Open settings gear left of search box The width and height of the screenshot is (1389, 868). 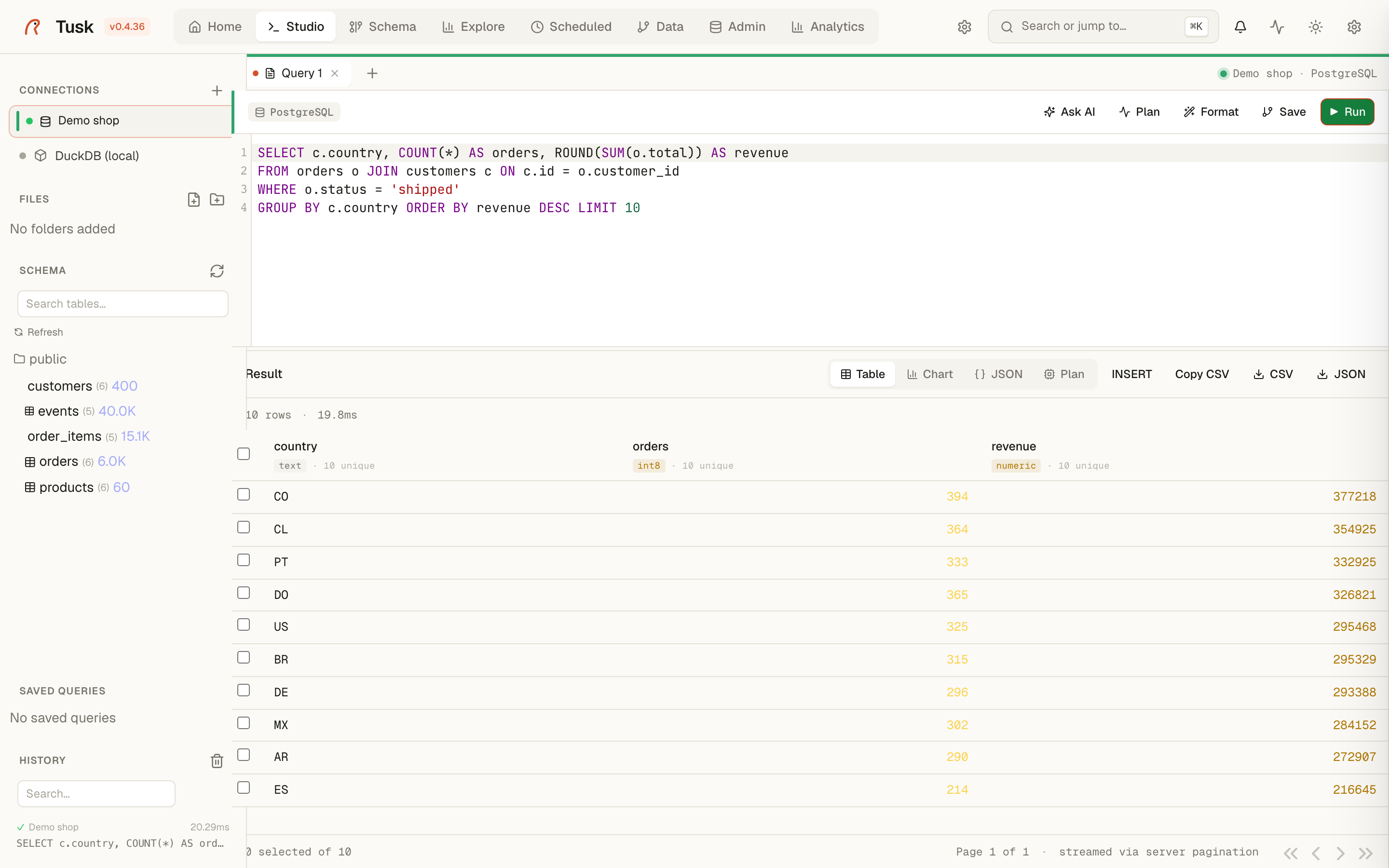tap(964, 27)
